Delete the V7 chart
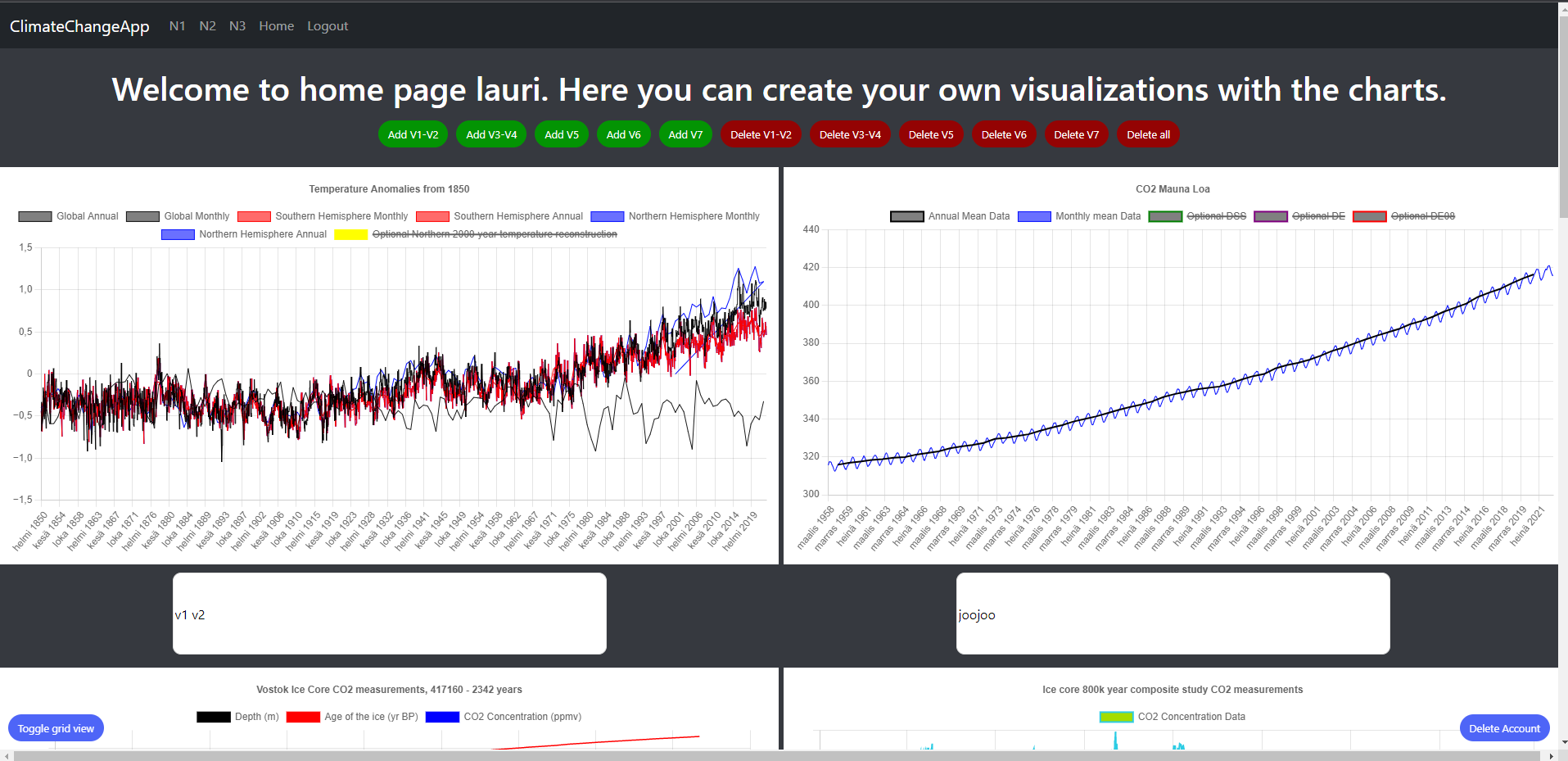The height and width of the screenshot is (761, 1568). [1076, 134]
